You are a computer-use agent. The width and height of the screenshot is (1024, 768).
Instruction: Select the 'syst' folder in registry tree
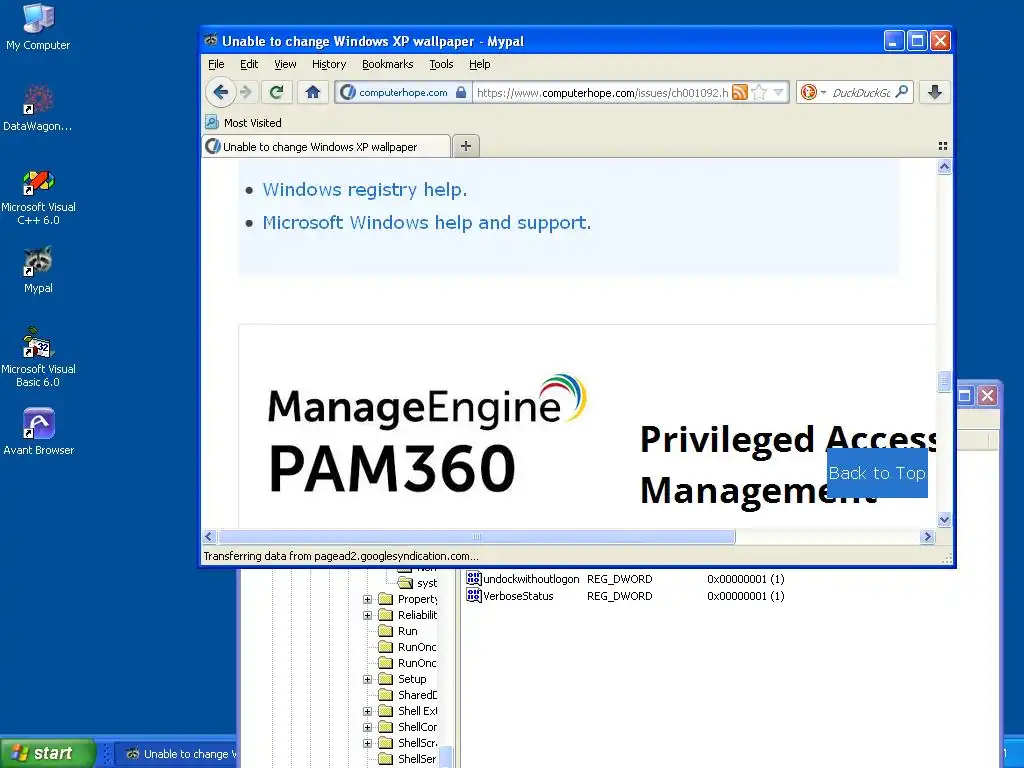click(426, 583)
